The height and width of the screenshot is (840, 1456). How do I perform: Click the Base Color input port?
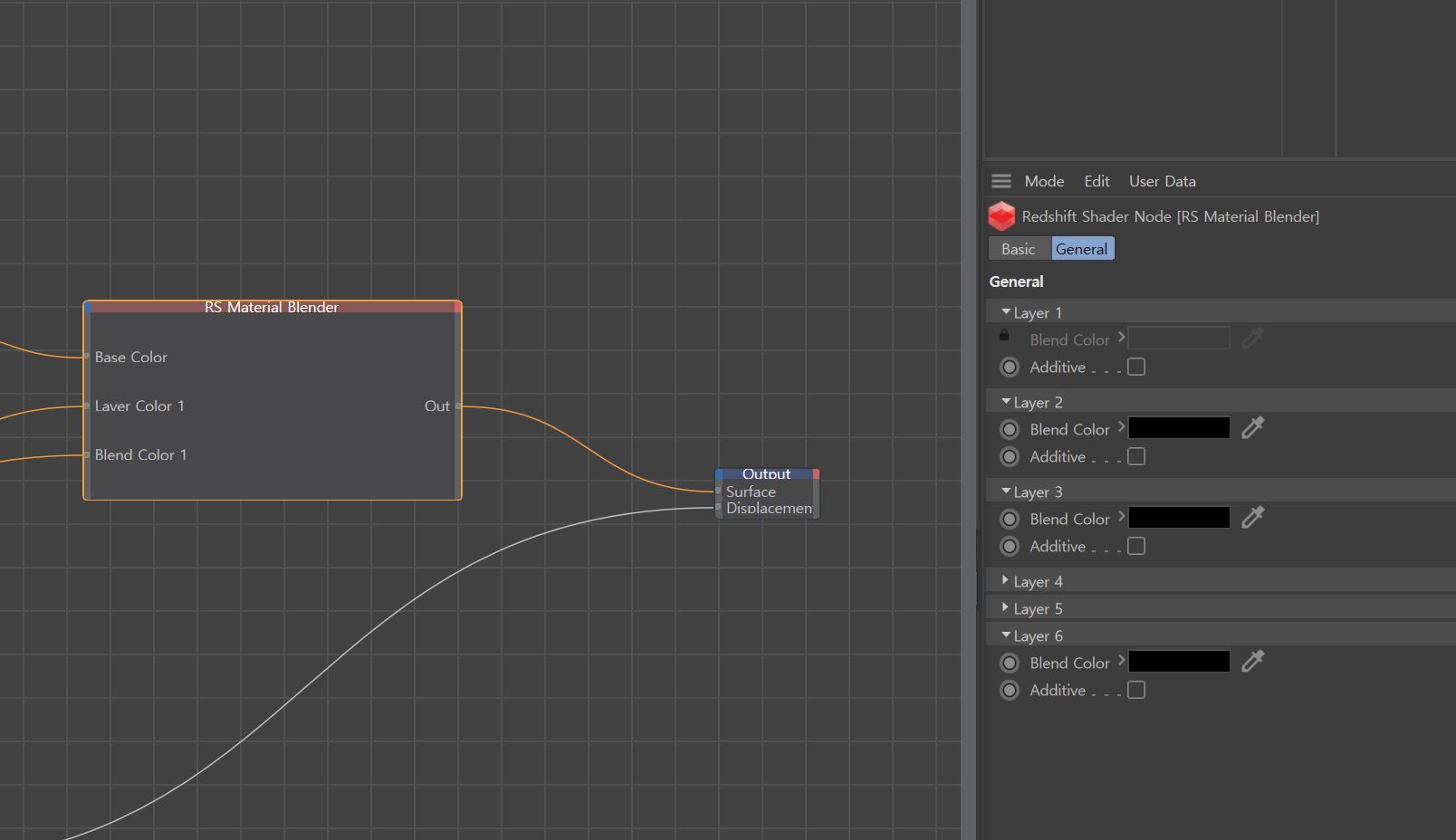point(87,357)
